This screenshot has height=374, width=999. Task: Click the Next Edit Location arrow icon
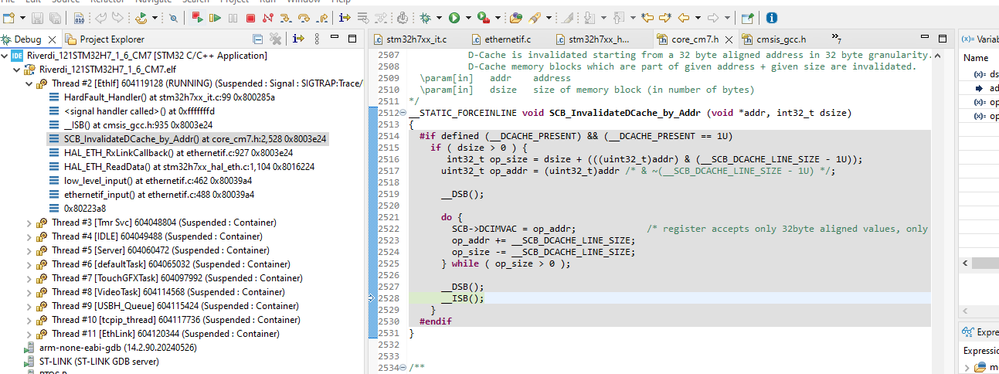coord(665,18)
